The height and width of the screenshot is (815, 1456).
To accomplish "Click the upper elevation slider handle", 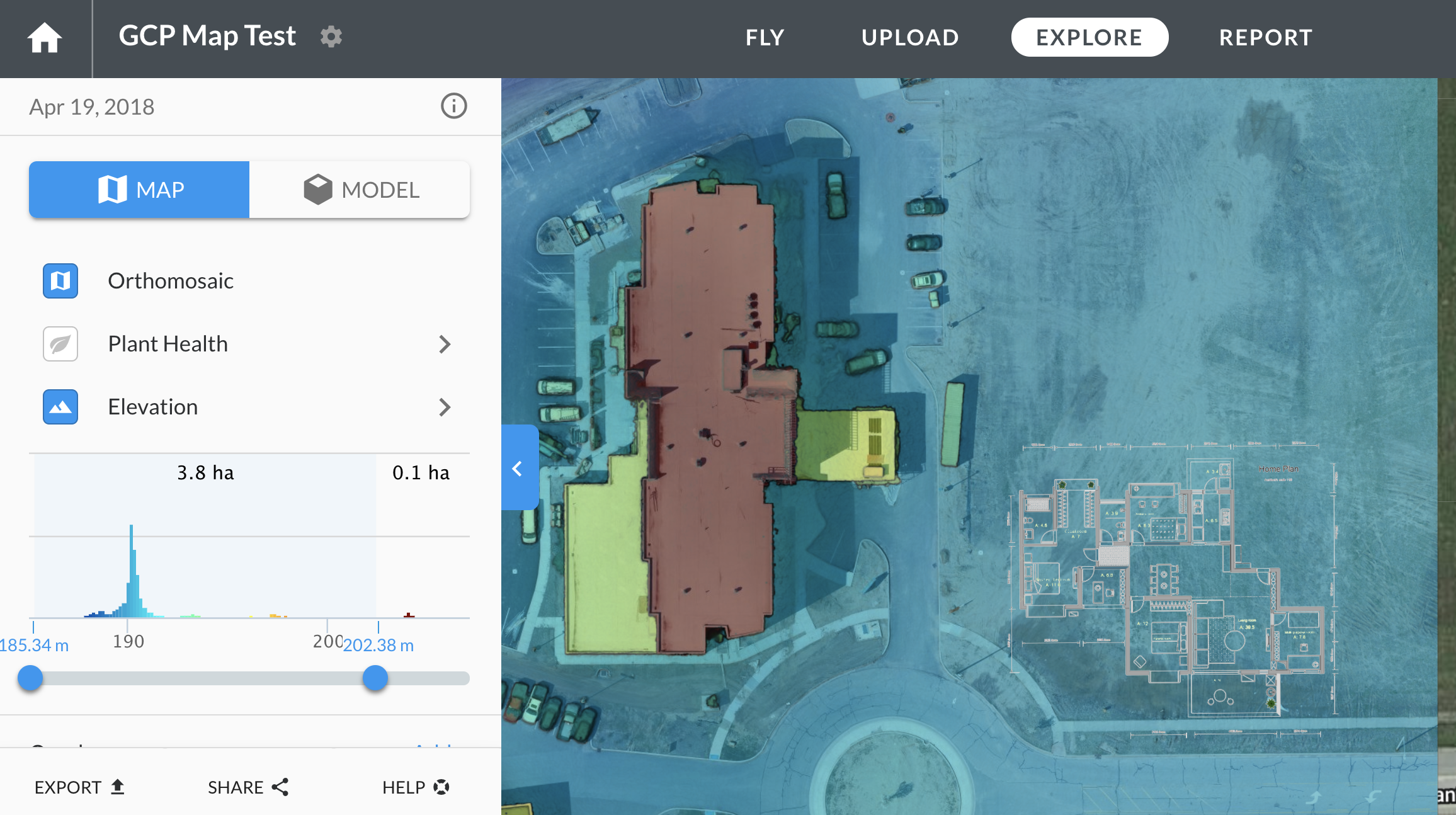I will point(375,678).
